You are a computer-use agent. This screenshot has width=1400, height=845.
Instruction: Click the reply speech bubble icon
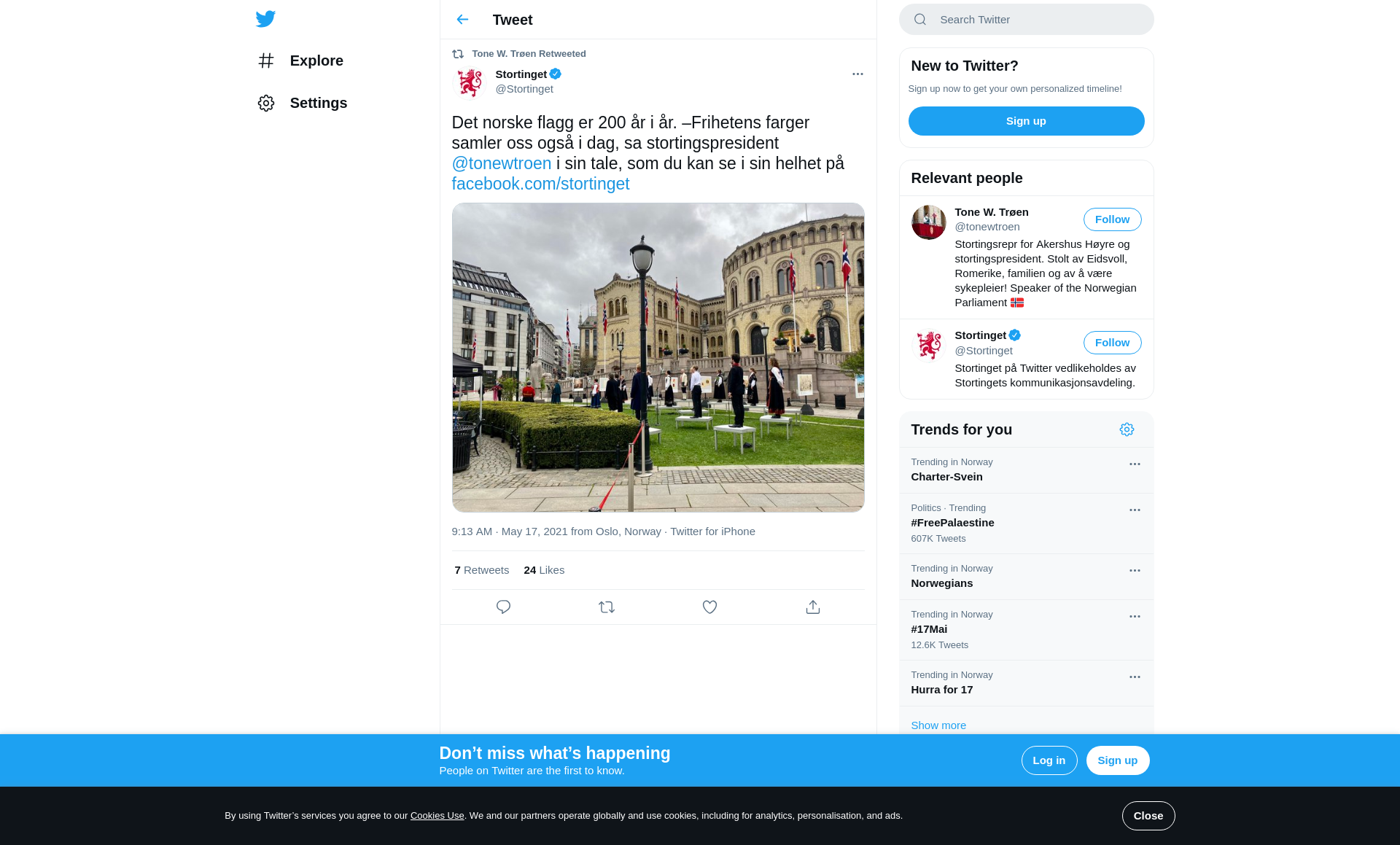(x=503, y=607)
